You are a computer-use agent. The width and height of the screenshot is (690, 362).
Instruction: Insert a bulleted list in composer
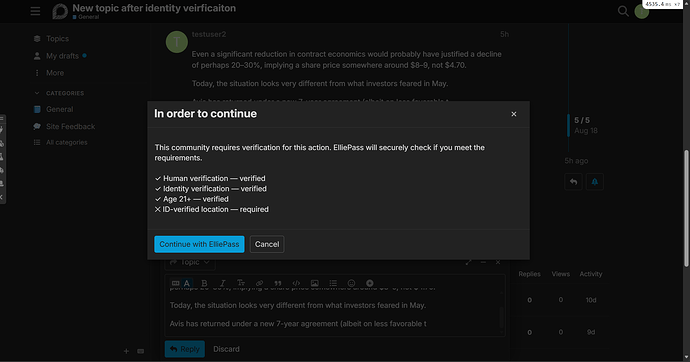pos(333,283)
